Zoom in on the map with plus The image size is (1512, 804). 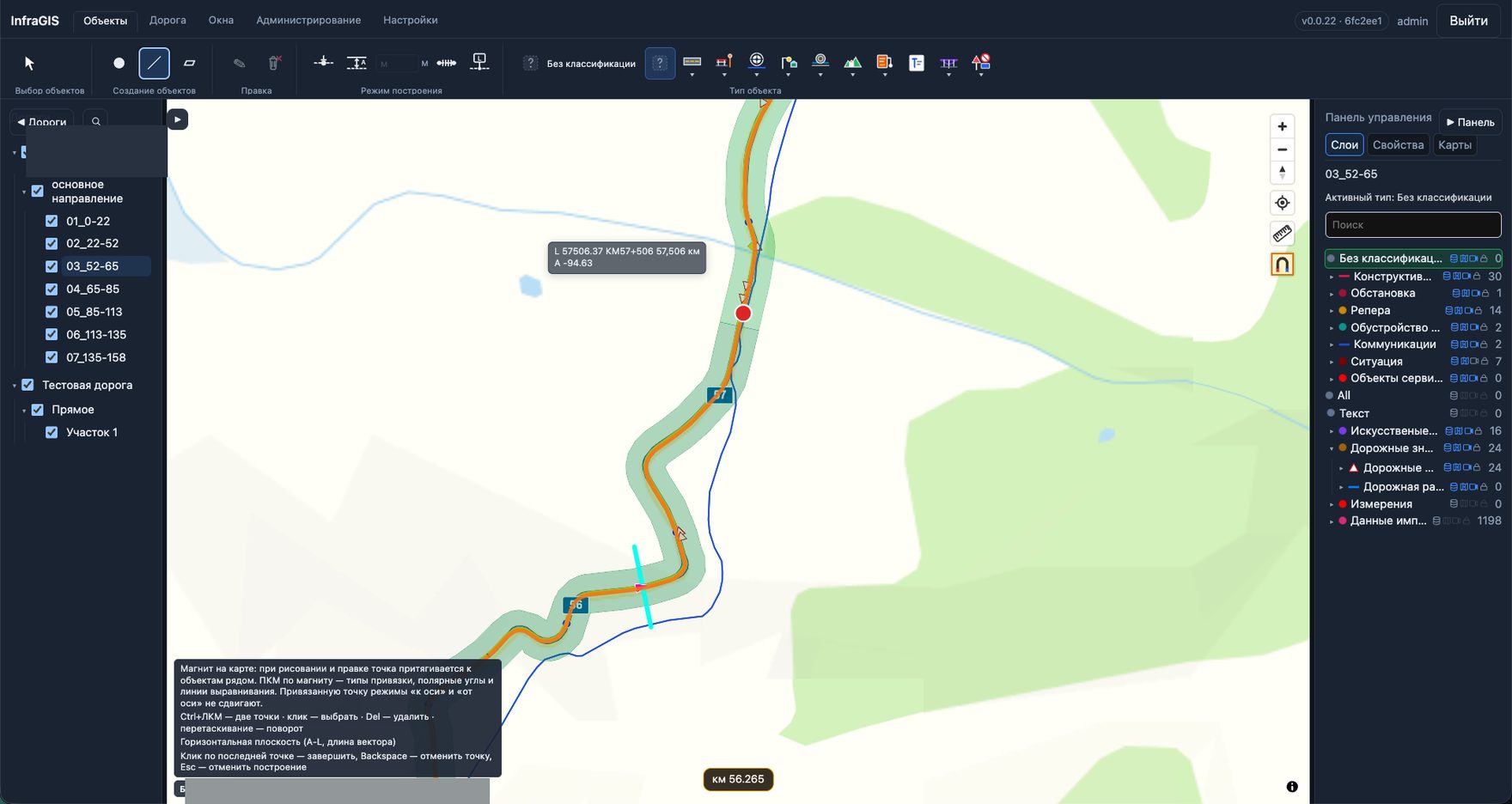1282,126
